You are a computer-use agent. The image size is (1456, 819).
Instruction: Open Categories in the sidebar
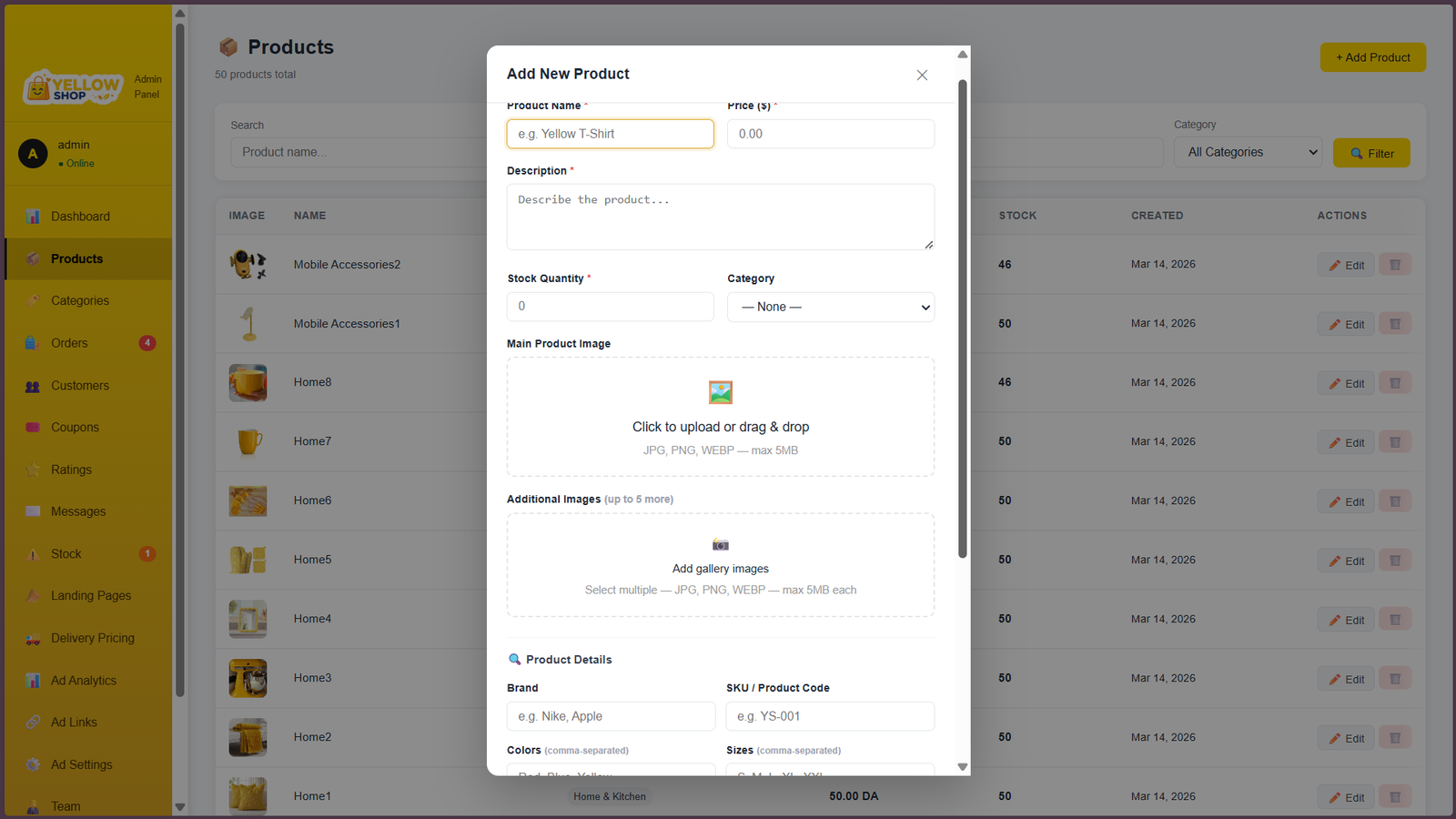[88, 300]
